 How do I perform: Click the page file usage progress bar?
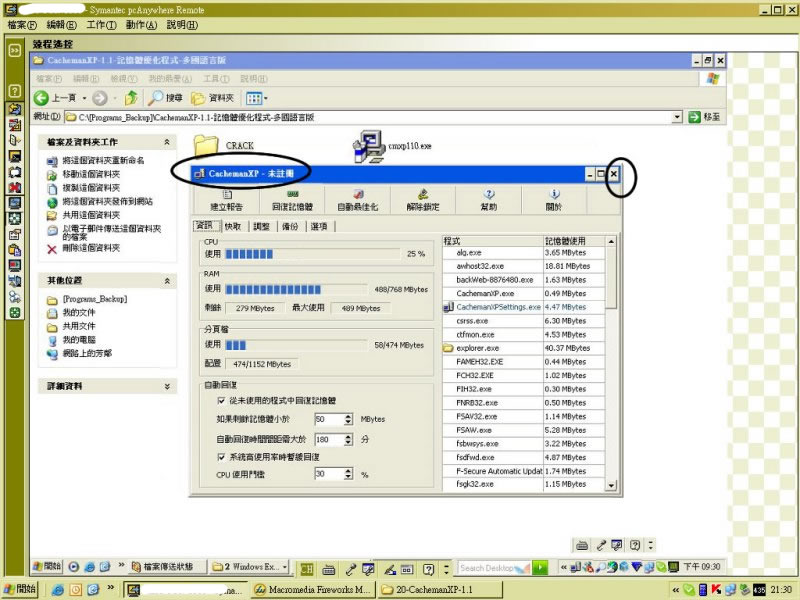[296, 345]
